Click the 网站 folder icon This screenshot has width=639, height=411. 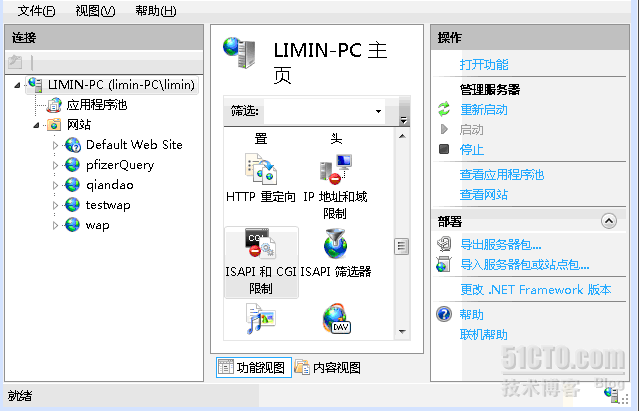coord(54,125)
